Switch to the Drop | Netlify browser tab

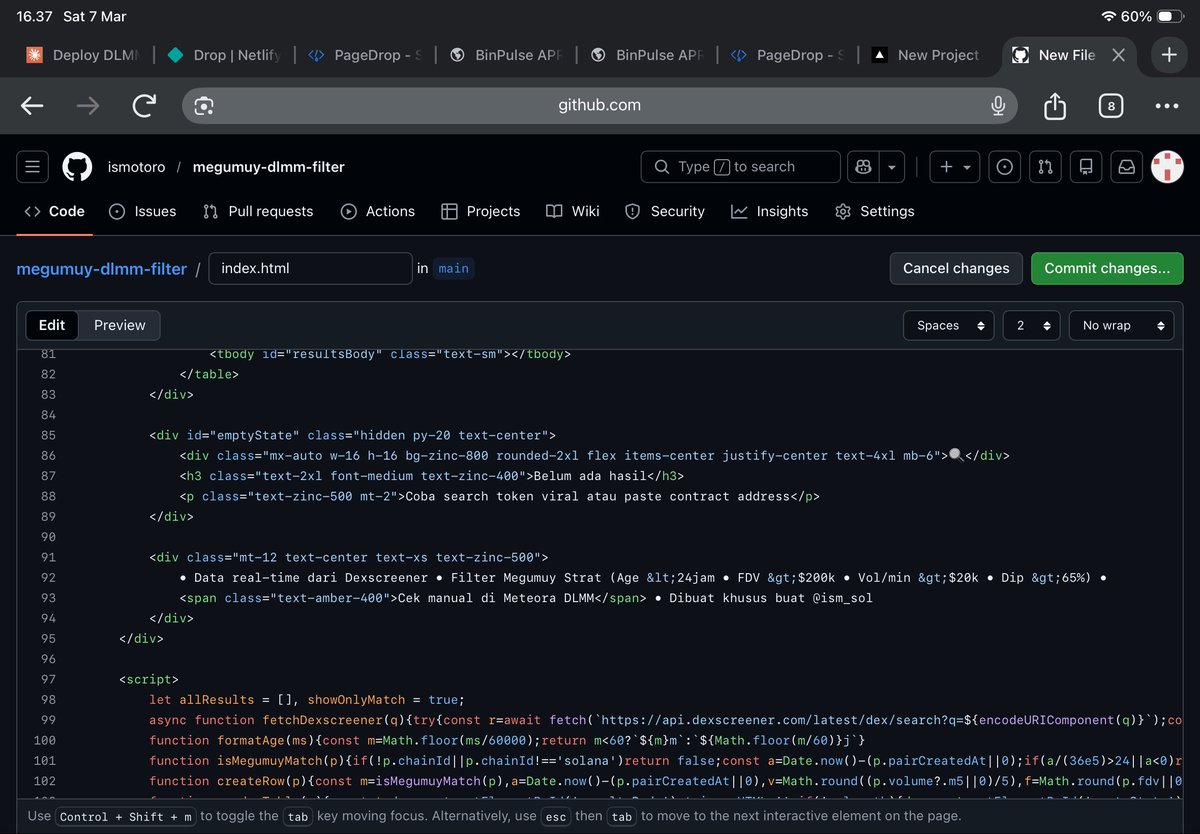(x=225, y=55)
